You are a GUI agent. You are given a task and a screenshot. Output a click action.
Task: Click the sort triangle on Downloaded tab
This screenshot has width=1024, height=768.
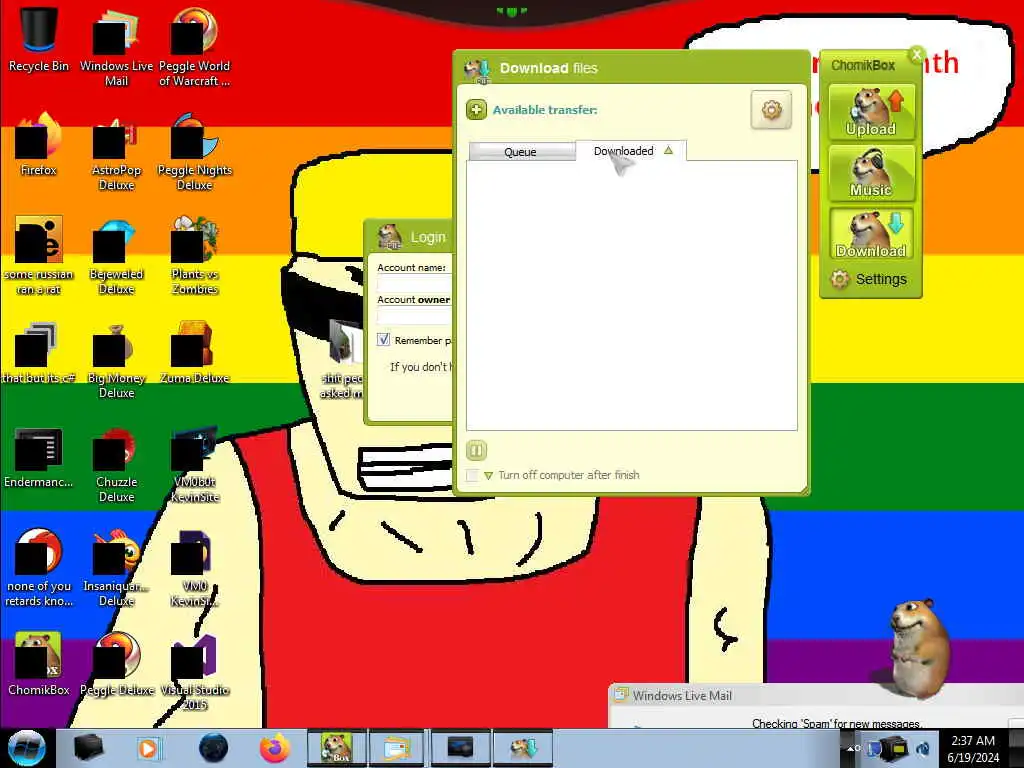tap(668, 150)
